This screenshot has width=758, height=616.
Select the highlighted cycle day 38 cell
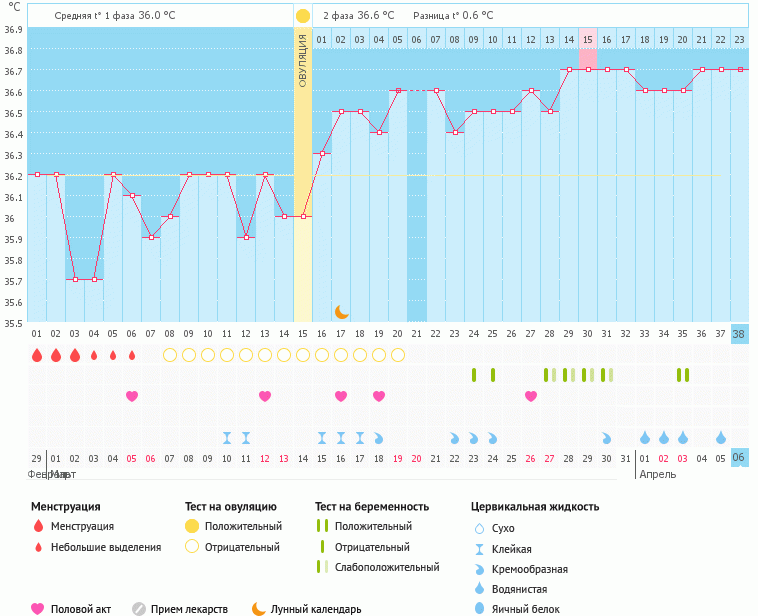739,334
